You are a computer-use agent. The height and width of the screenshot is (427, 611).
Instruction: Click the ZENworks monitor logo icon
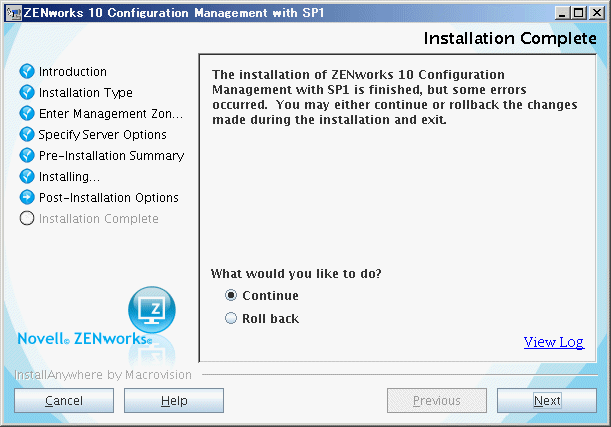[152, 310]
